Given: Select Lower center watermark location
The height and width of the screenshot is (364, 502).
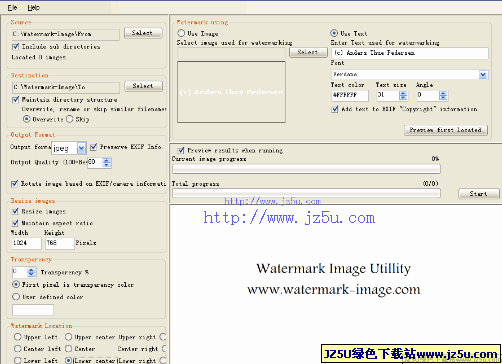Looking at the screenshot, I should click(68, 360).
